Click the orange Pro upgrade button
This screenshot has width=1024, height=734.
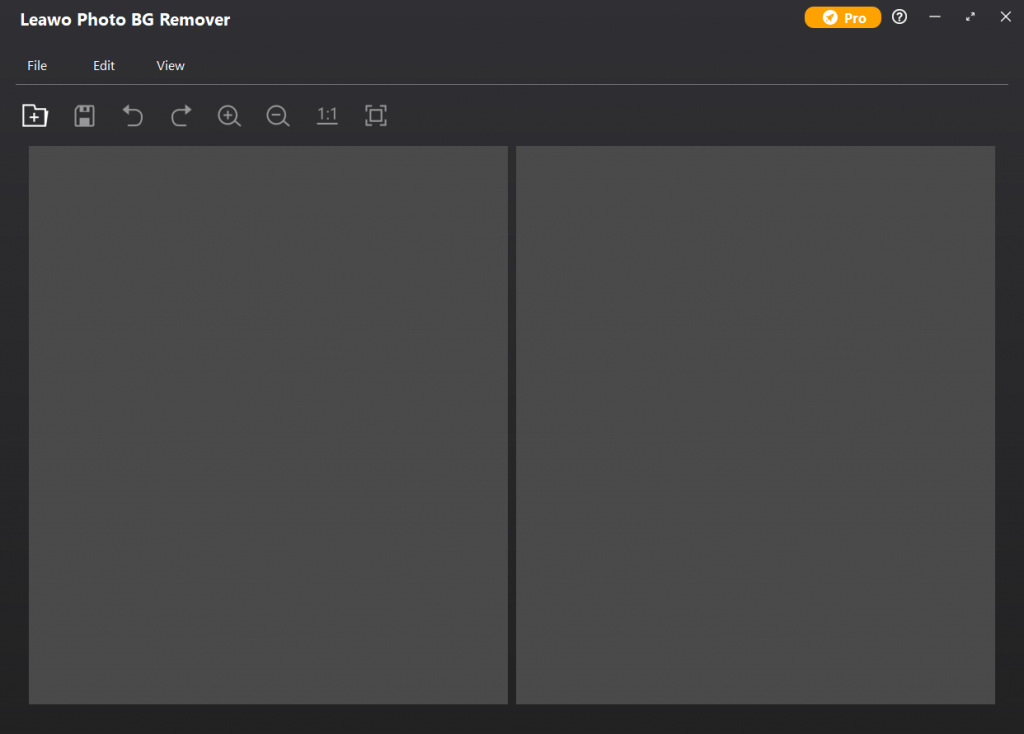(x=842, y=17)
